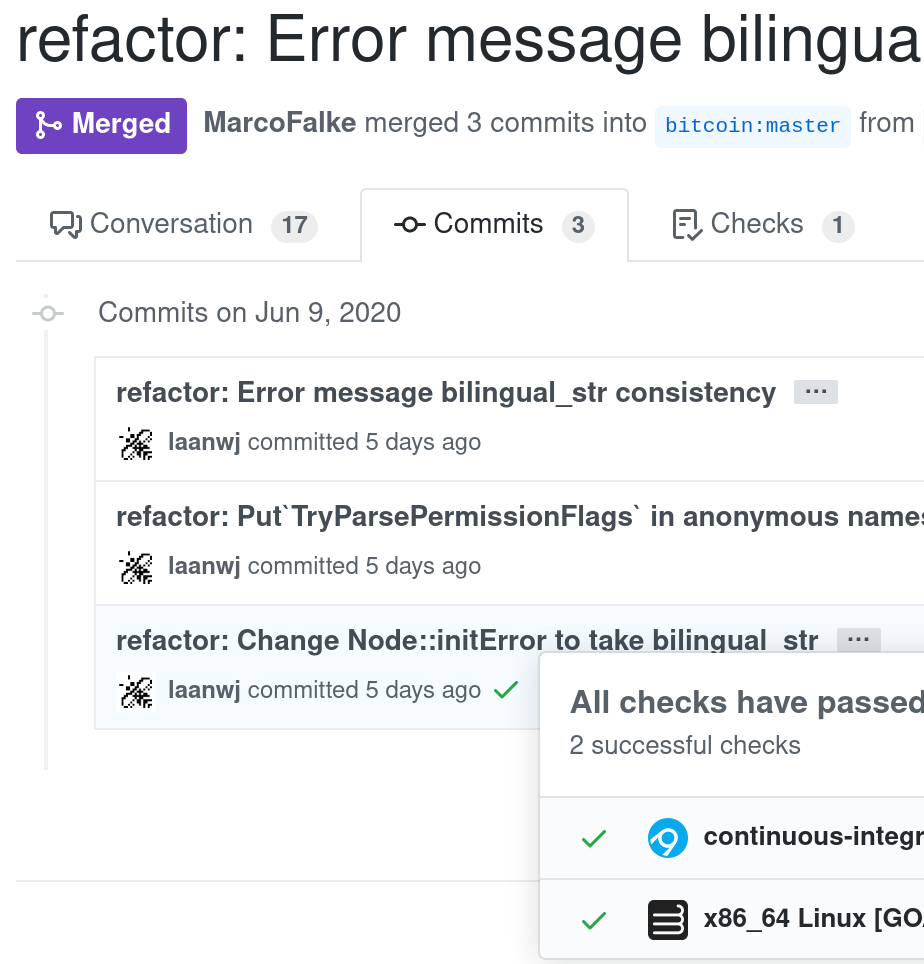Open laanwj link on bilingual_str consistency commit

(x=204, y=443)
